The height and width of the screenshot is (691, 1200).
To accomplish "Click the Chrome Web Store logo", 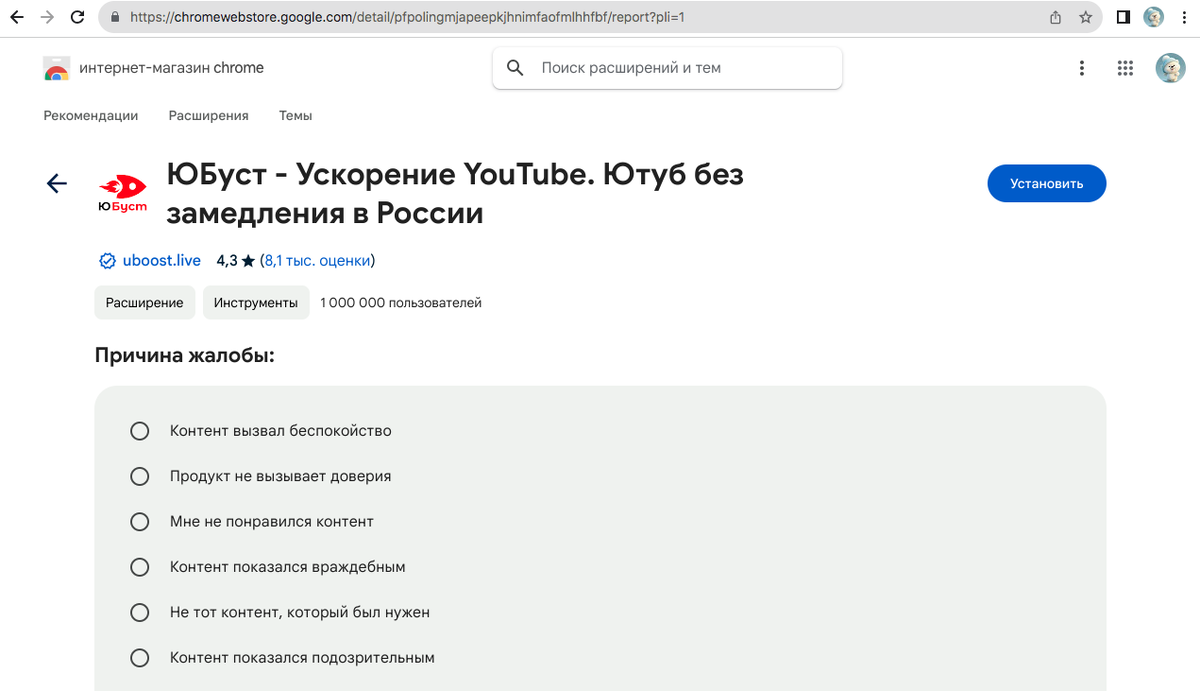I will [x=56, y=68].
